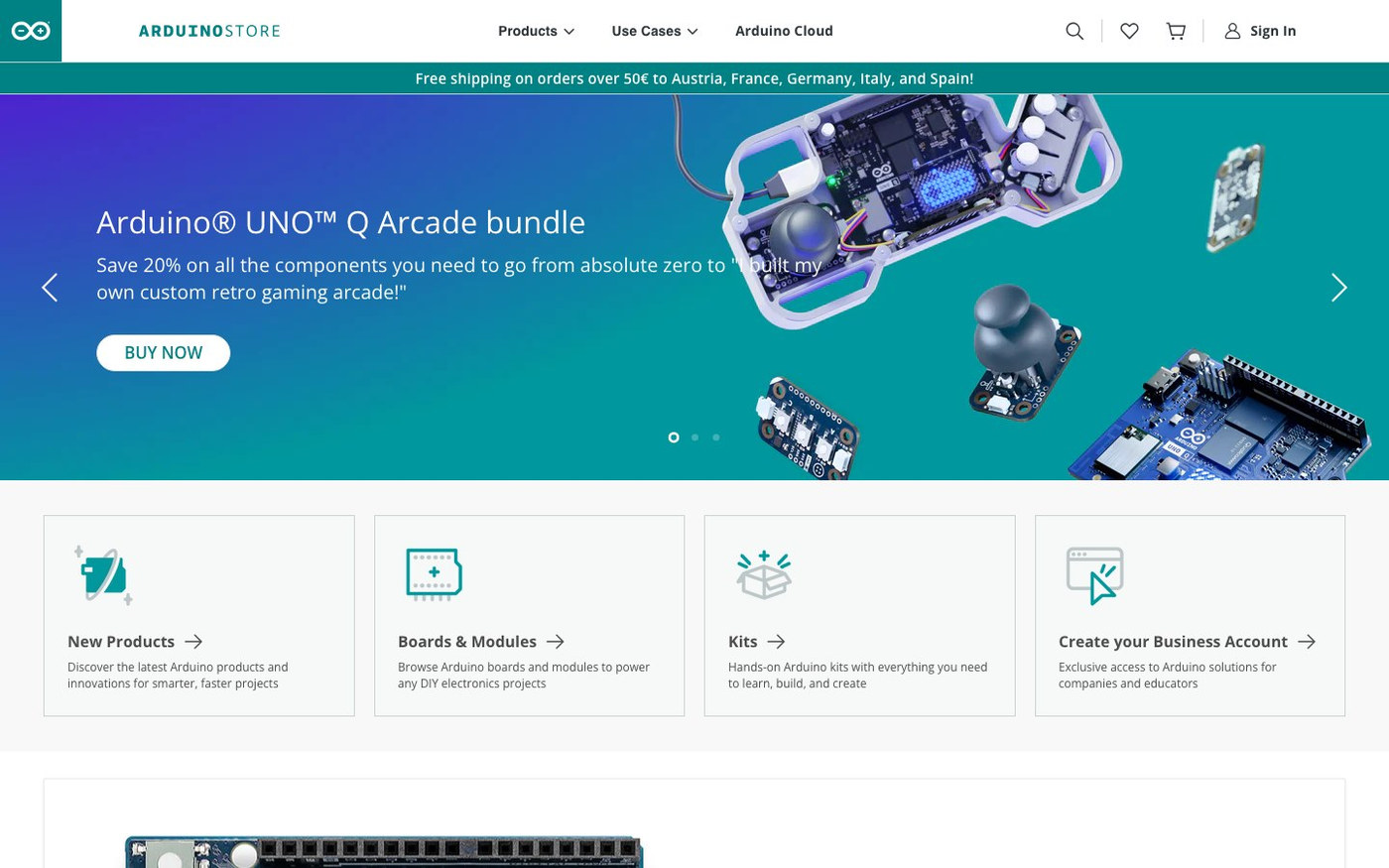
Task: Expand the Use Cases menu
Action: (x=655, y=31)
